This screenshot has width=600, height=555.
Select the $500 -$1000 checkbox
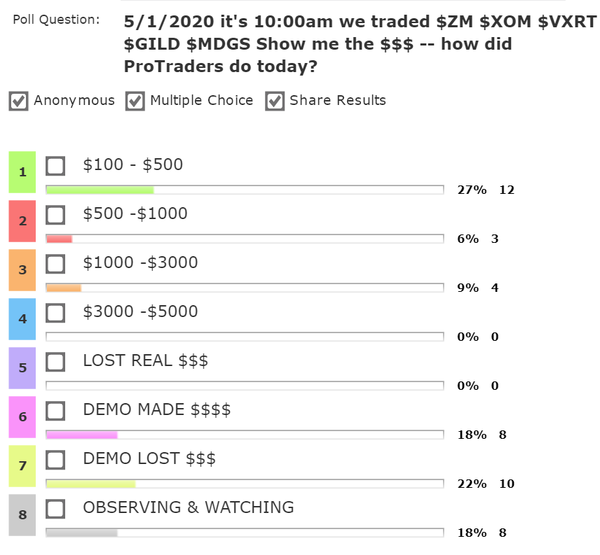tap(56, 215)
